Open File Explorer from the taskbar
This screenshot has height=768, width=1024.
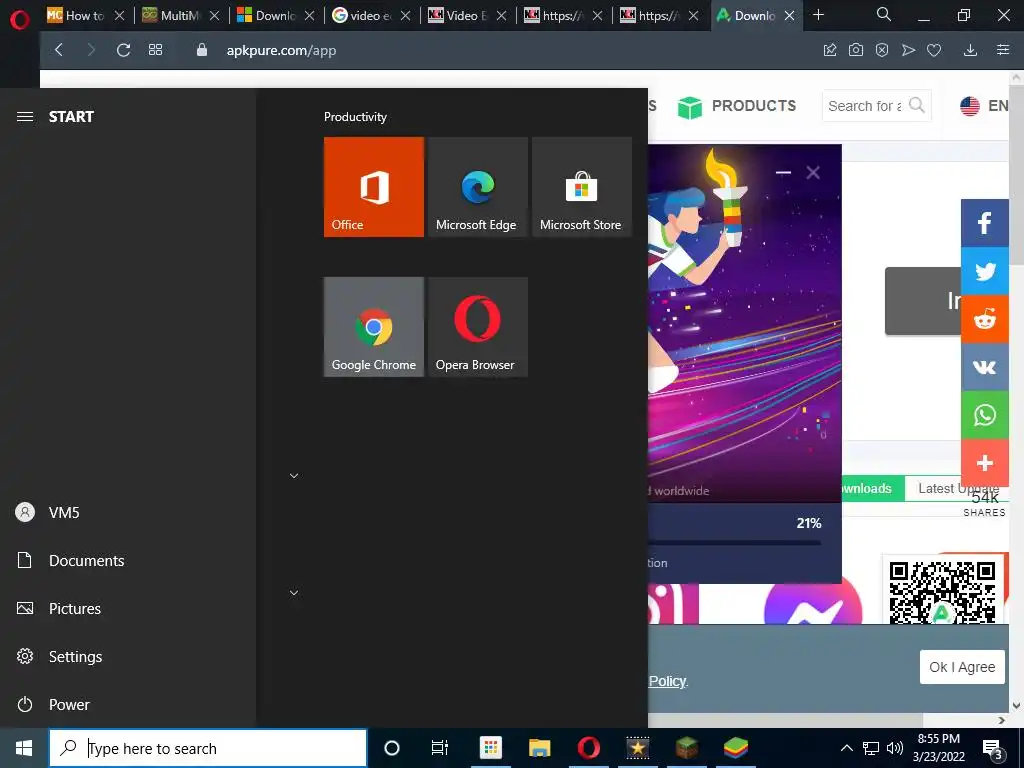point(539,748)
